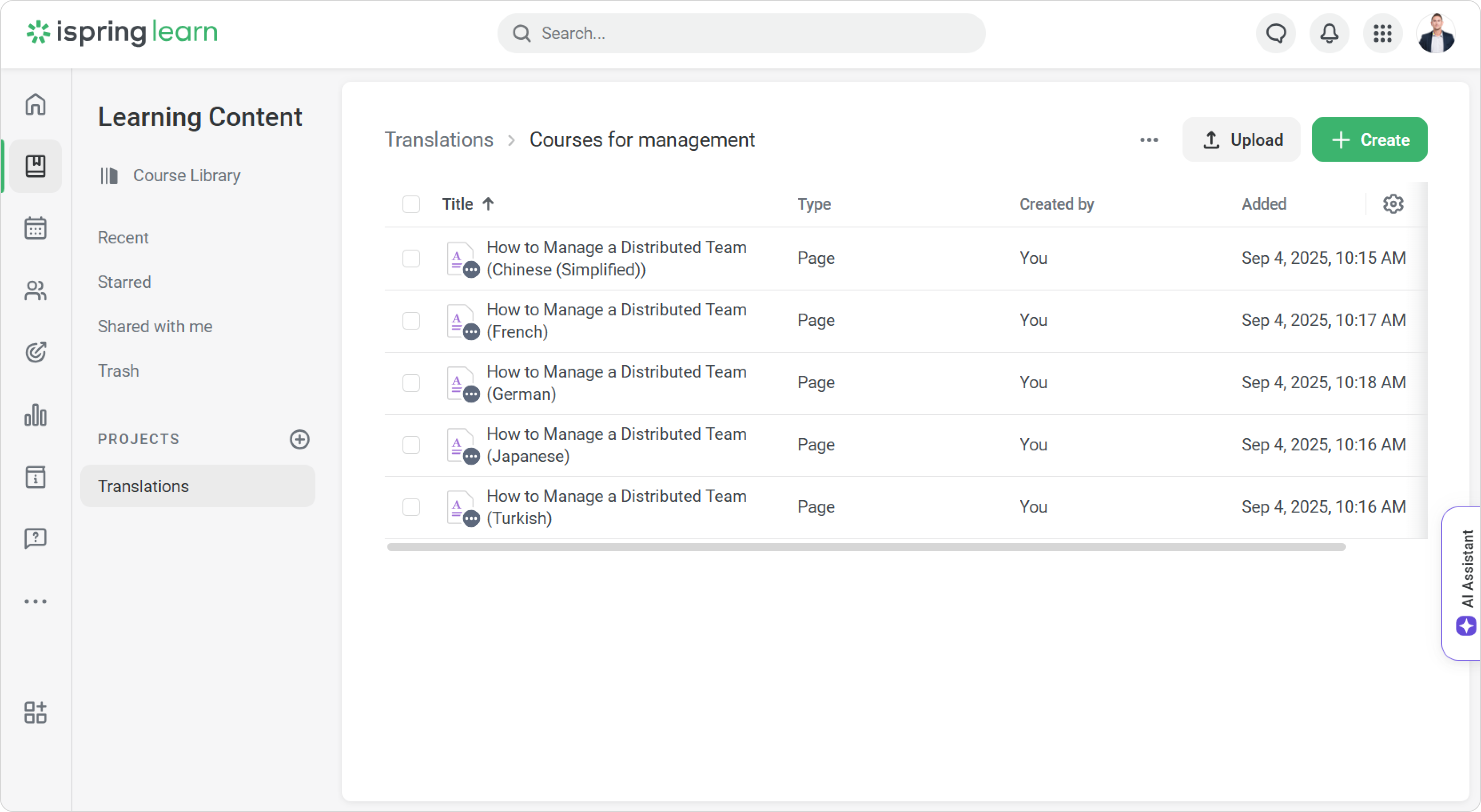Screen dimensions: 1481x812
Task: Sort by Title column arrow
Action: pyautogui.click(x=488, y=204)
